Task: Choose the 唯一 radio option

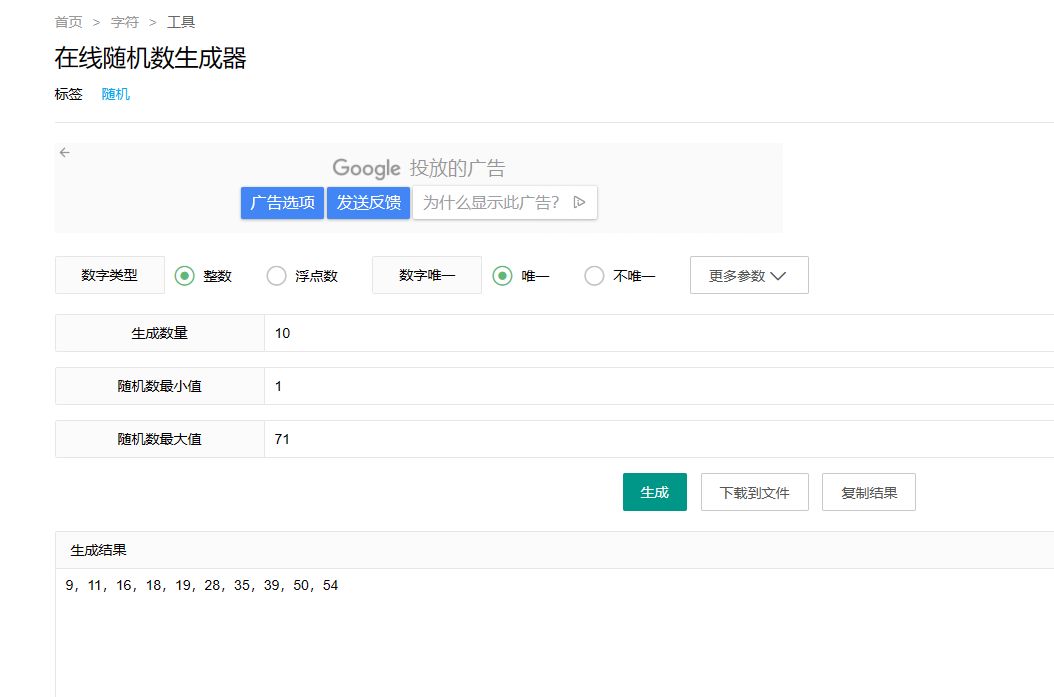Action: (x=503, y=276)
